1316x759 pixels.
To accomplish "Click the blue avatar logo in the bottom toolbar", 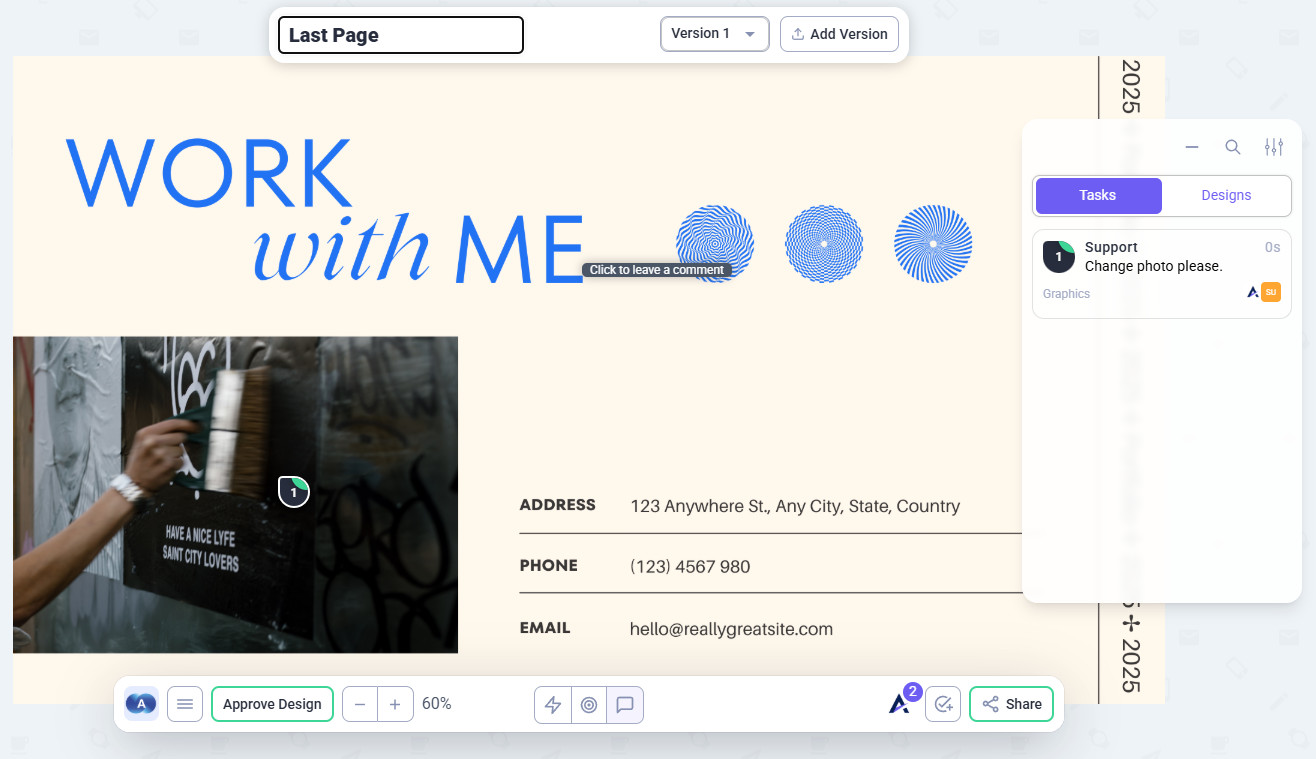I will pos(142,705).
